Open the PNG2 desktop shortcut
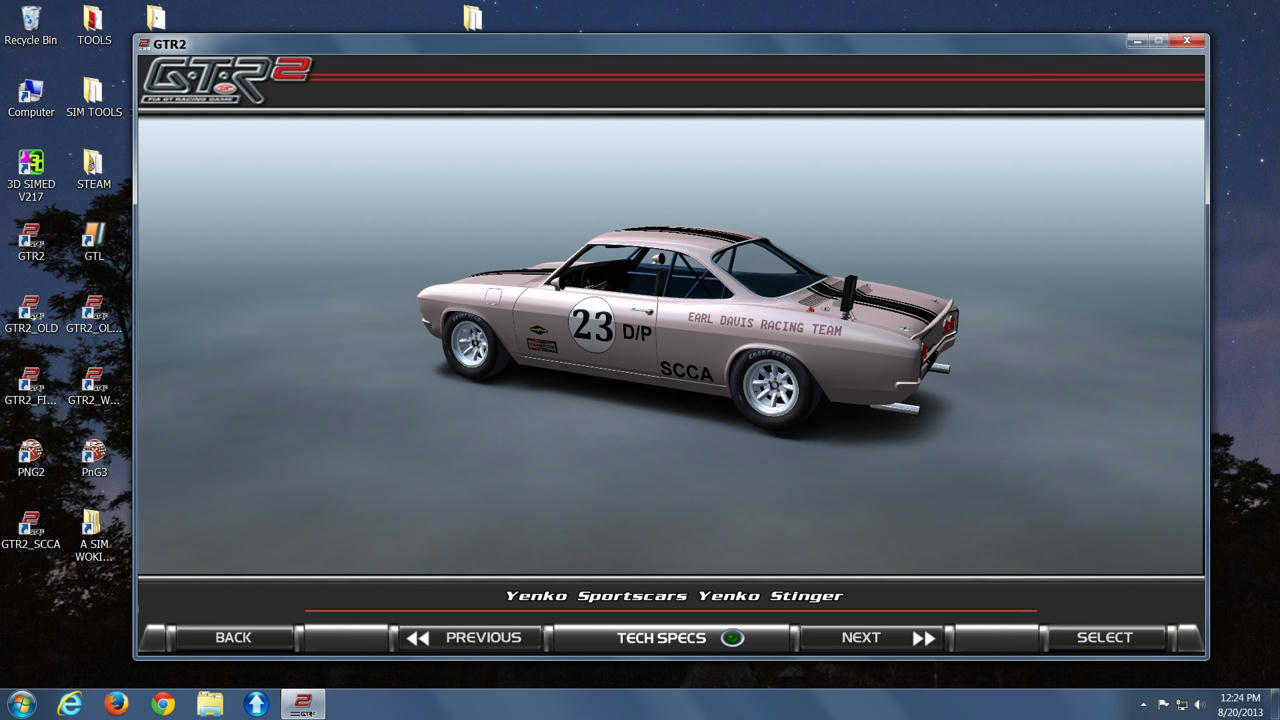1280x720 pixels. coord(31,458)
